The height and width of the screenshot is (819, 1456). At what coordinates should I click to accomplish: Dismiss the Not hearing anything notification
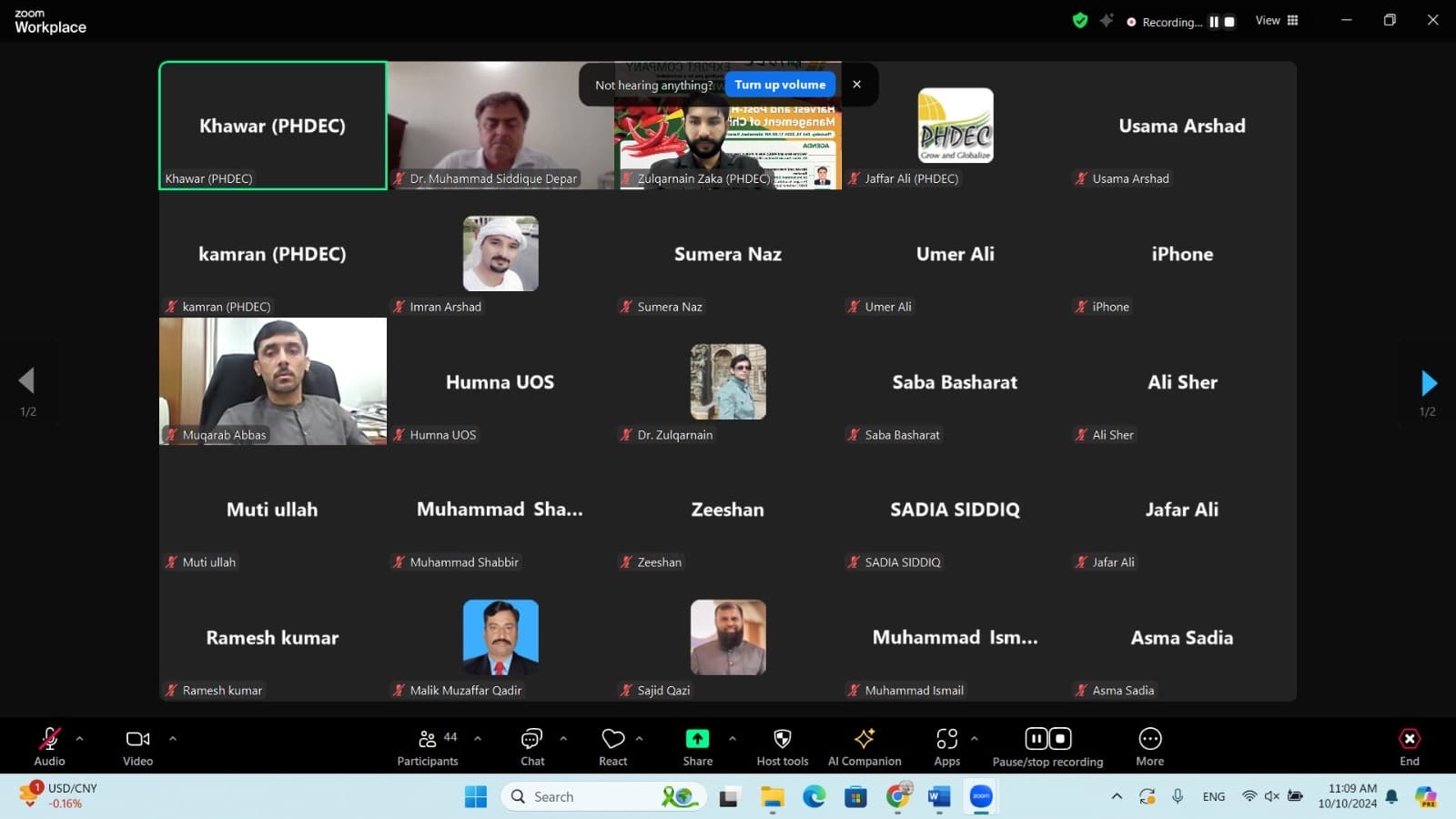point(856,85)
